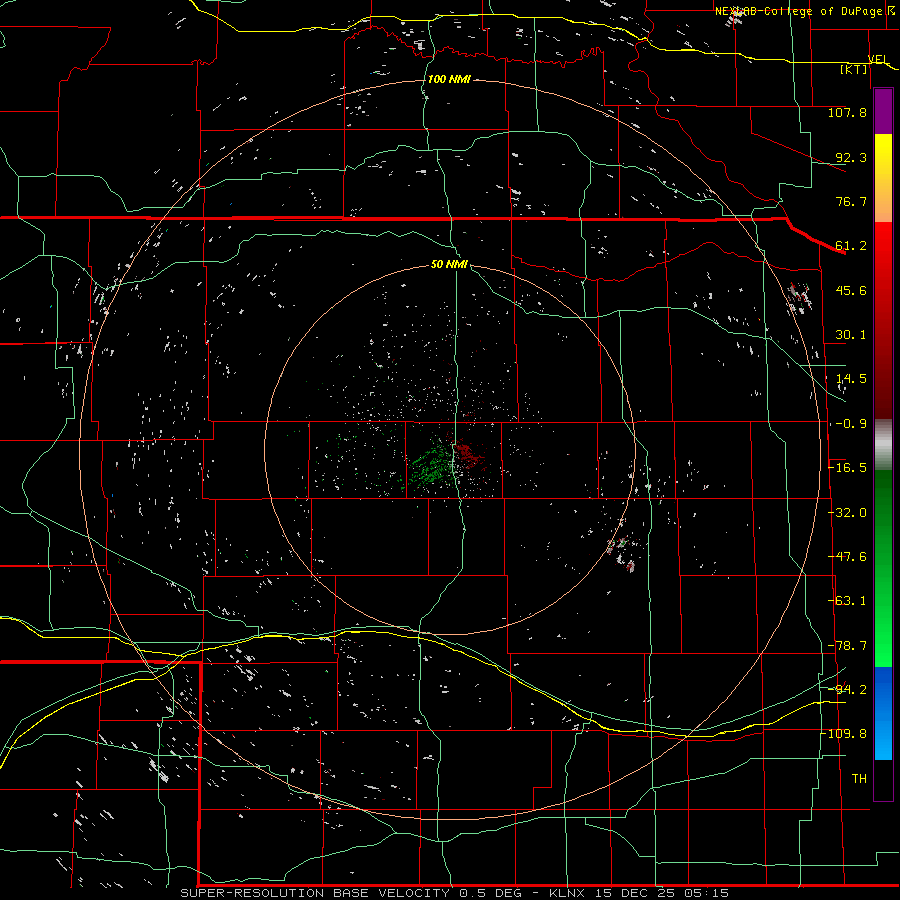Select the purple band of the velocity scale
Image resolution: width=900 pixels, height=900 pixels.
pos(883,111)
